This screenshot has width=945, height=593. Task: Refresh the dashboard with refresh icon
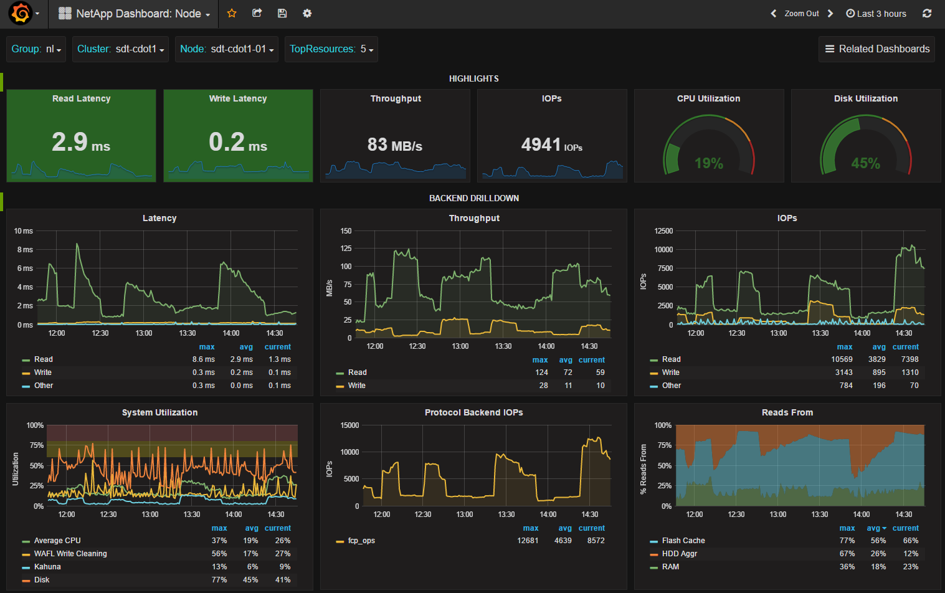tap(927, 14)
